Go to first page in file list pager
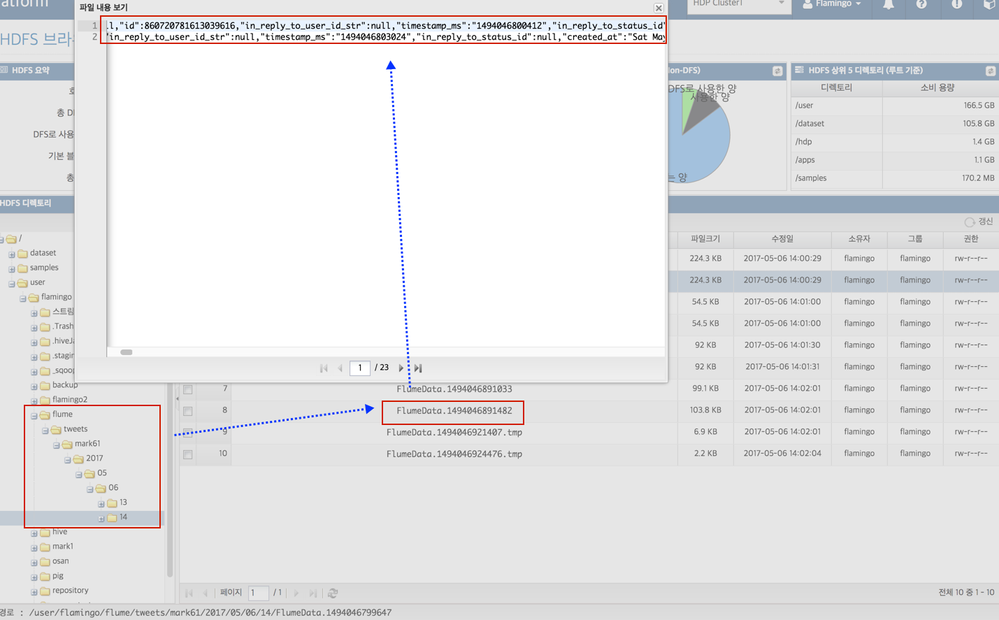Screen dimensions: 999x620 click(x=189, y=593)
